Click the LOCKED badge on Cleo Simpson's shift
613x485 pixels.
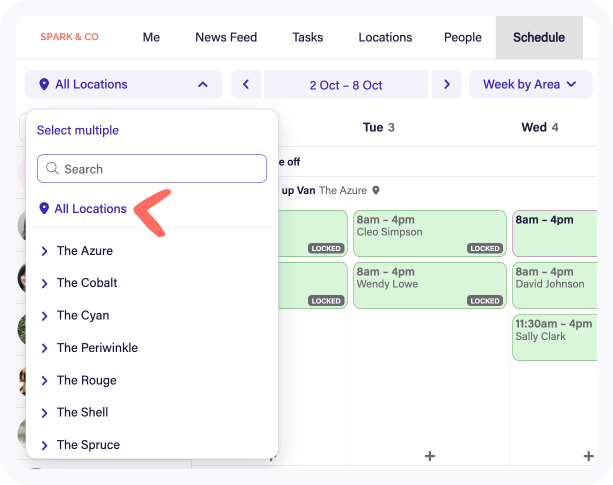(x=485, y=249)
